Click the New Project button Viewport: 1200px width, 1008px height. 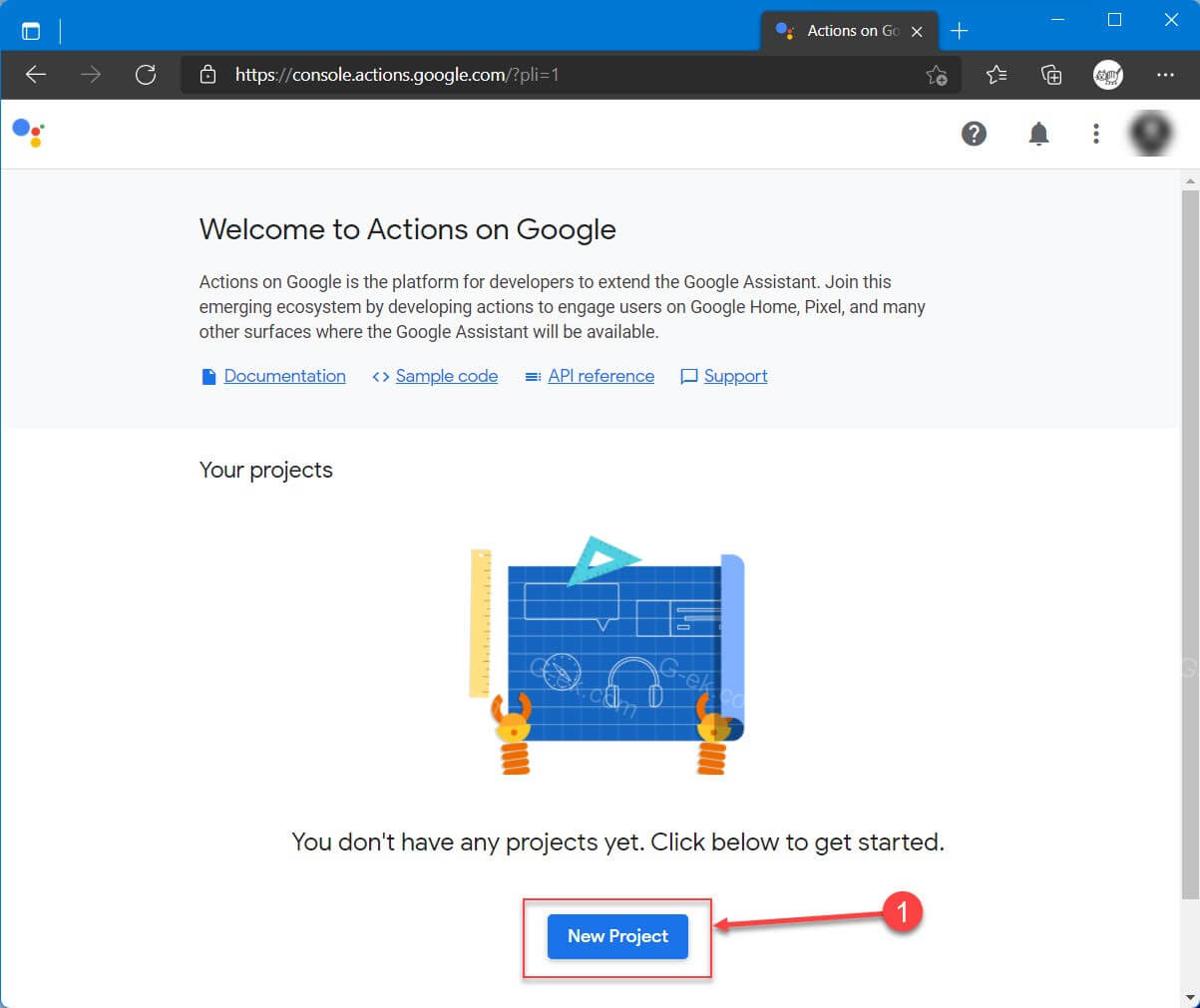click(x=617, y=936)
